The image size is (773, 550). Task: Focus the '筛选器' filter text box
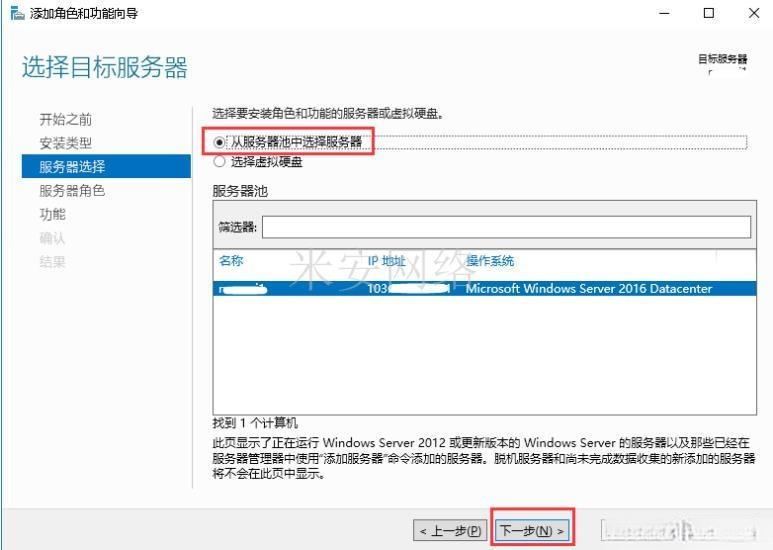tap(505, 227)
